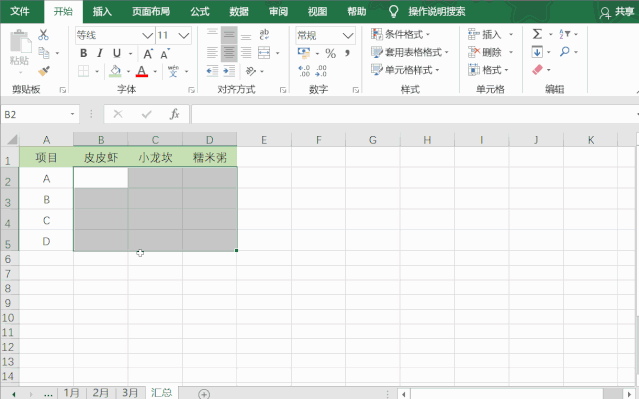
Task: Align text to bottom
Action: click(x=246, y=35)
